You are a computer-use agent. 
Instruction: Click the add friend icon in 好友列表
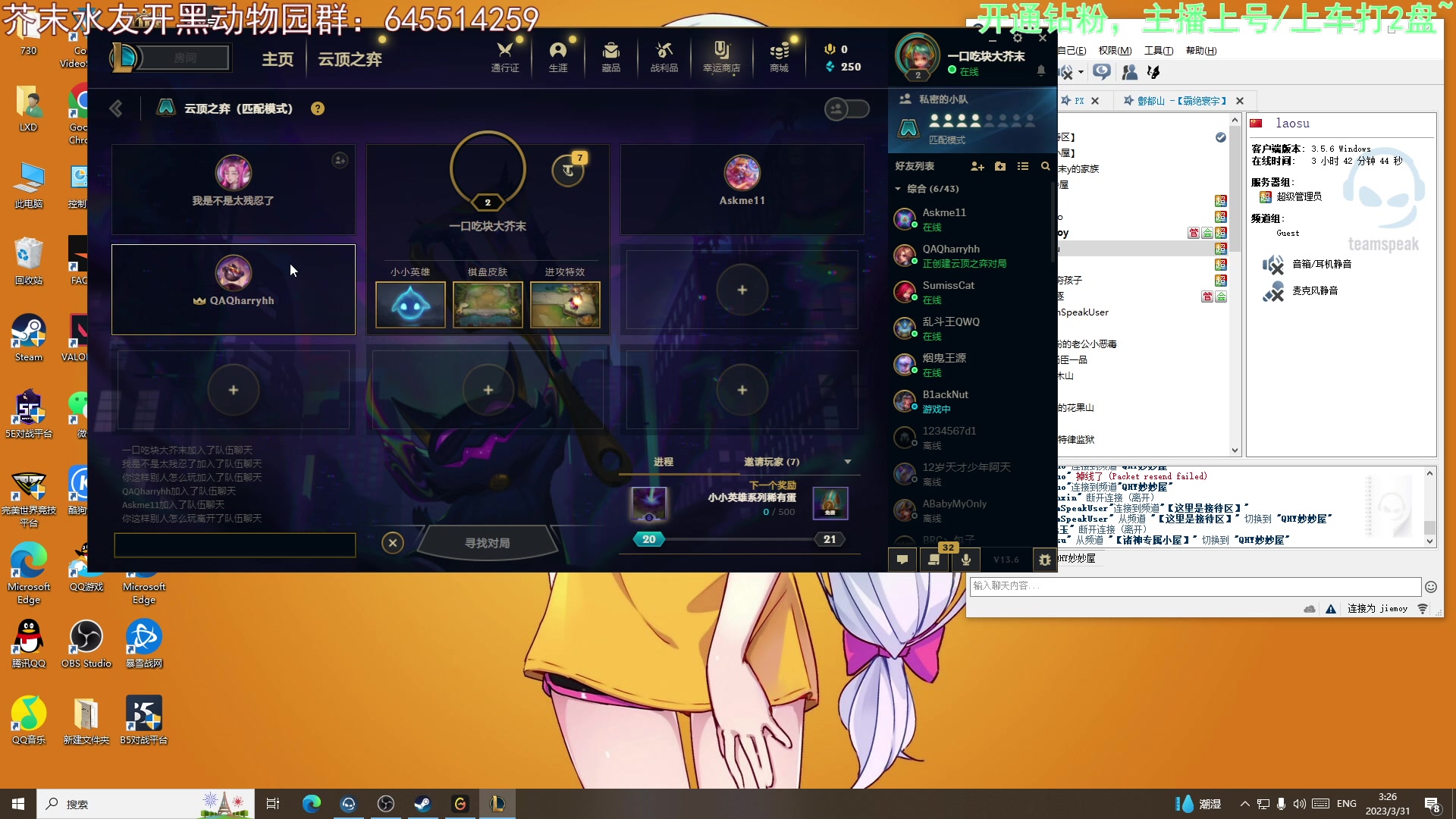click(977, 166)
